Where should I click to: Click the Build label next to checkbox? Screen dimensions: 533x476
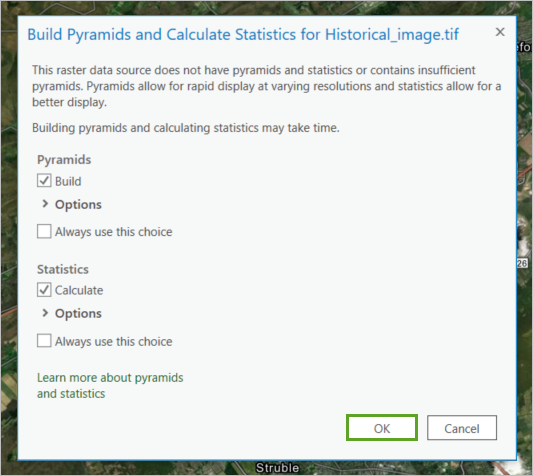point(68,181)
